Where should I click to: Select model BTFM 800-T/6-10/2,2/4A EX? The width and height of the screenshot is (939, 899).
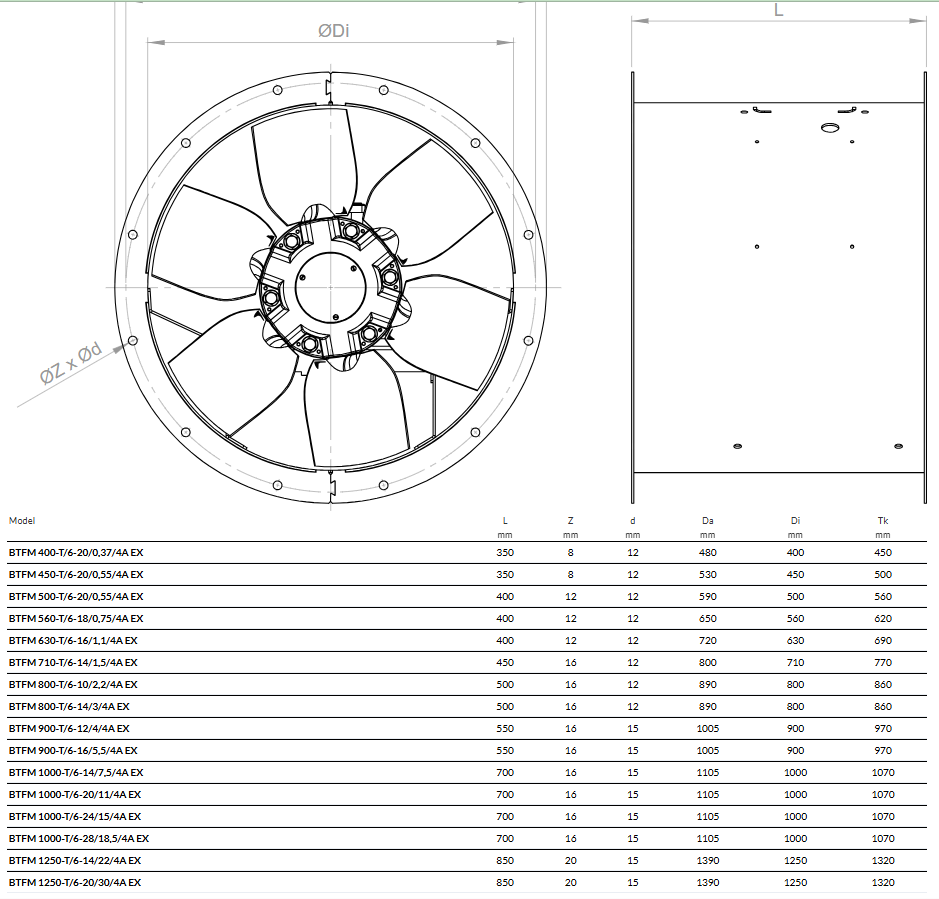click(73, 684)
